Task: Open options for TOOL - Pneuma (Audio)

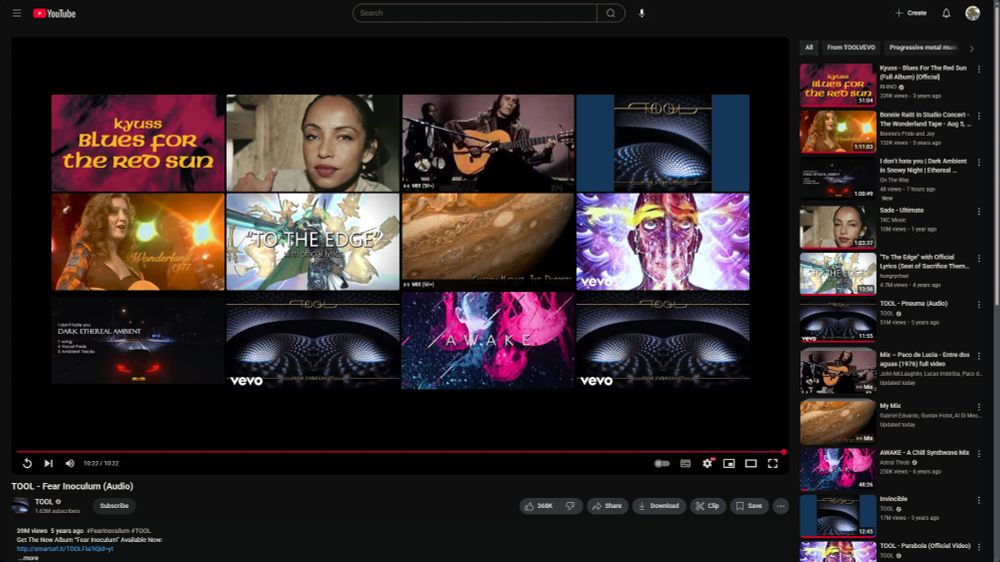Action: 979,305
